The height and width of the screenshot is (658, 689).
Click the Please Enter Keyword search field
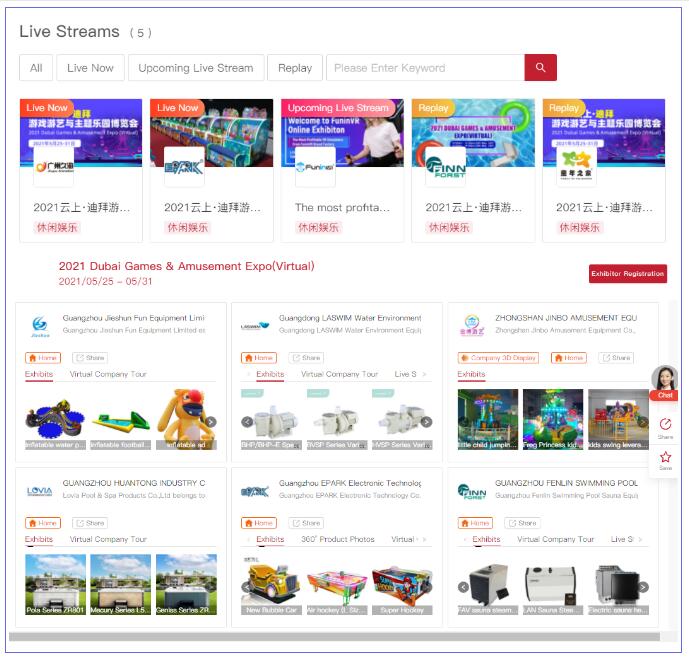point(424,68)
